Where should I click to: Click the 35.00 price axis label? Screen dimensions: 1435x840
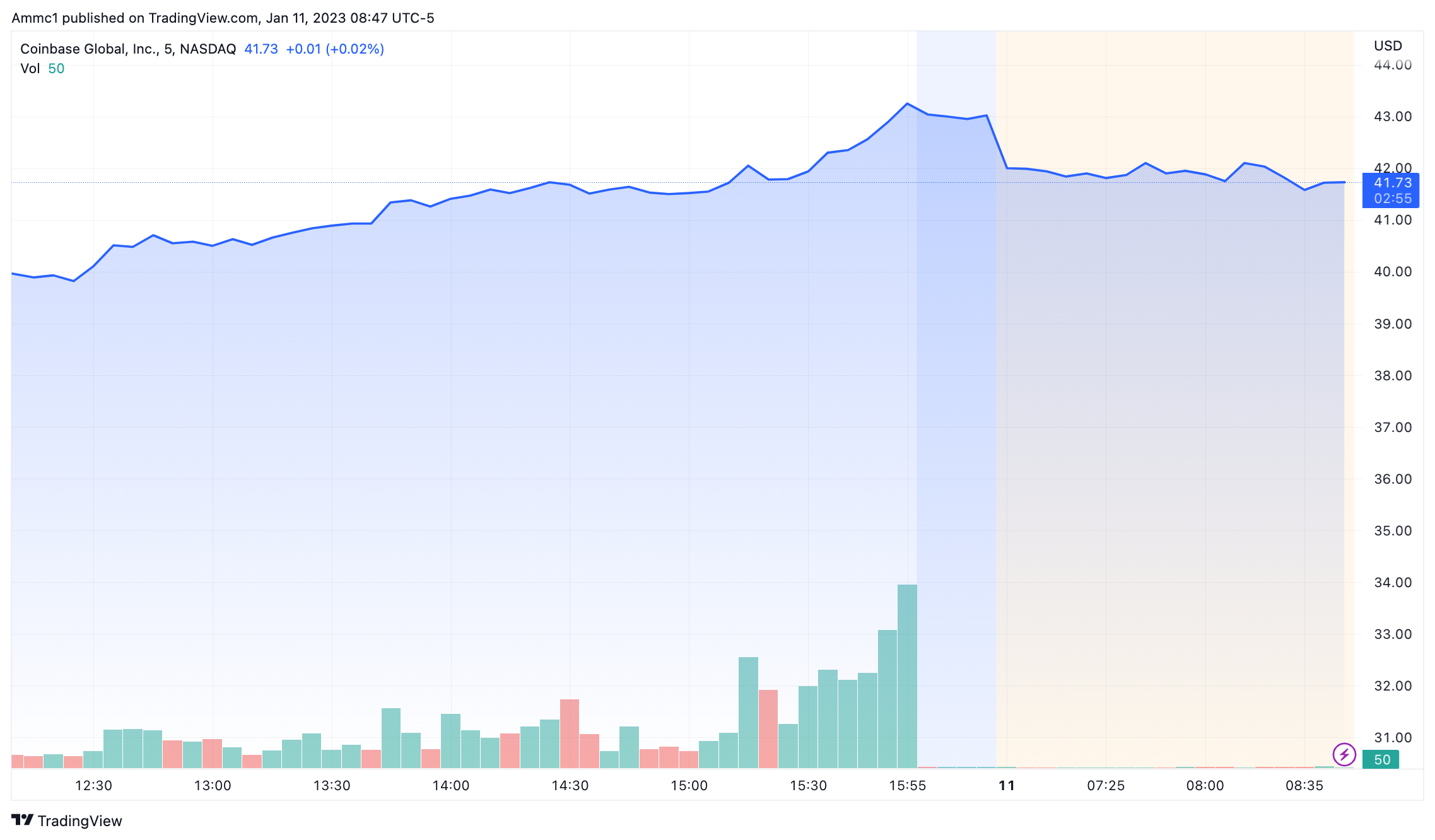pos(1393,531)
